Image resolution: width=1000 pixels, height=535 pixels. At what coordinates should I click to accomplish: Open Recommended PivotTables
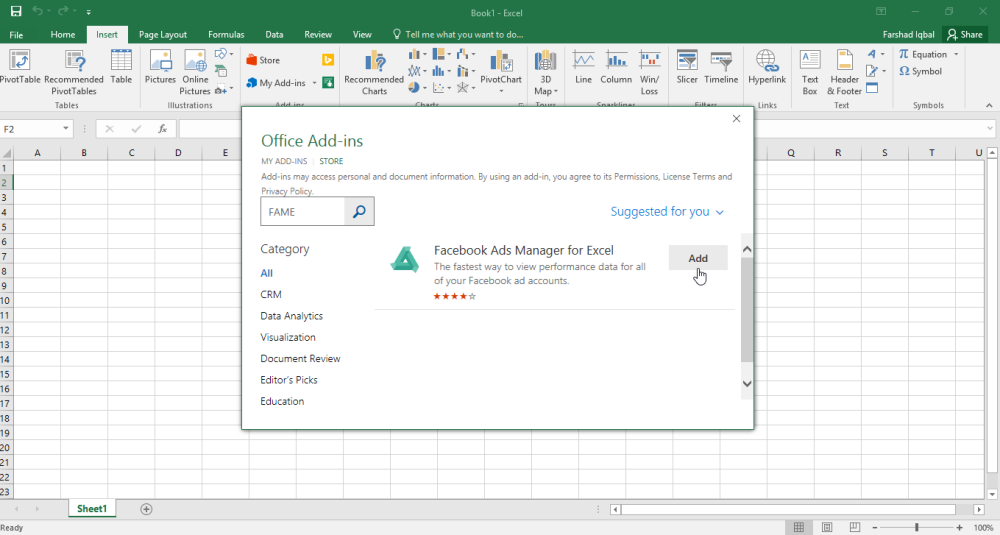(74, 73)
